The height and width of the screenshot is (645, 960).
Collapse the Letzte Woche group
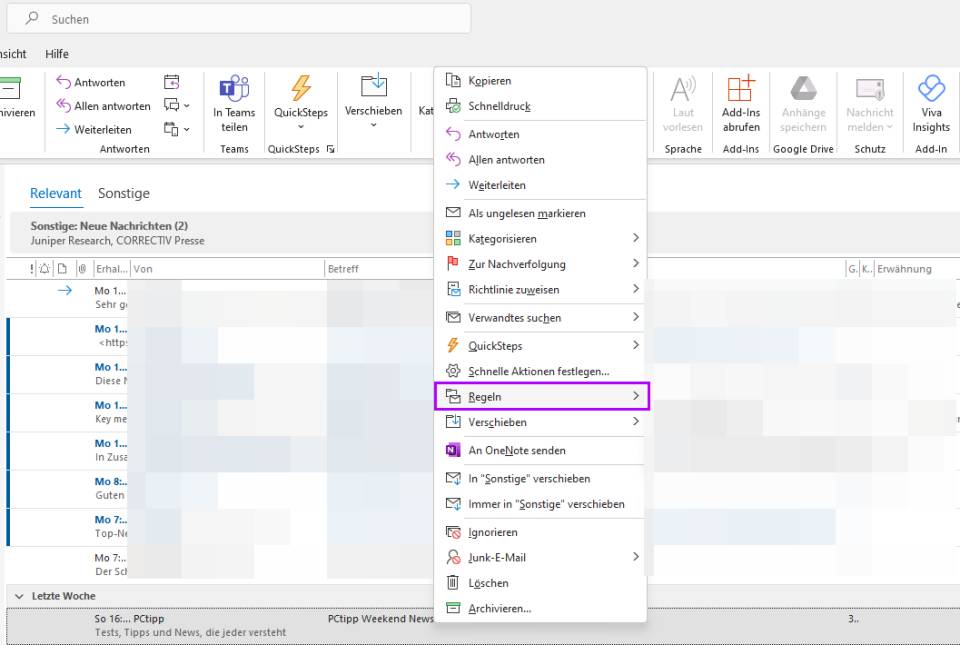coord(20,595)
